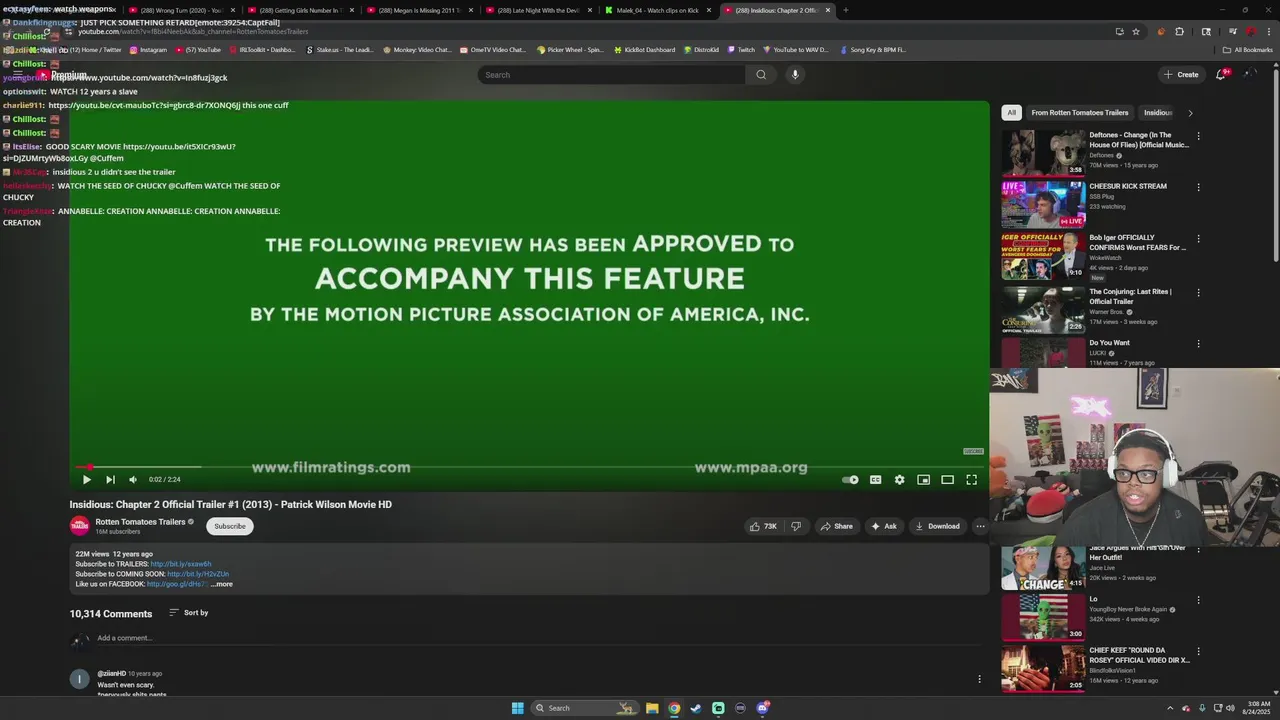Run search with magnifier icon
Screen dimensions: 1280x720
pyautogui.click(x=761, y=74)
